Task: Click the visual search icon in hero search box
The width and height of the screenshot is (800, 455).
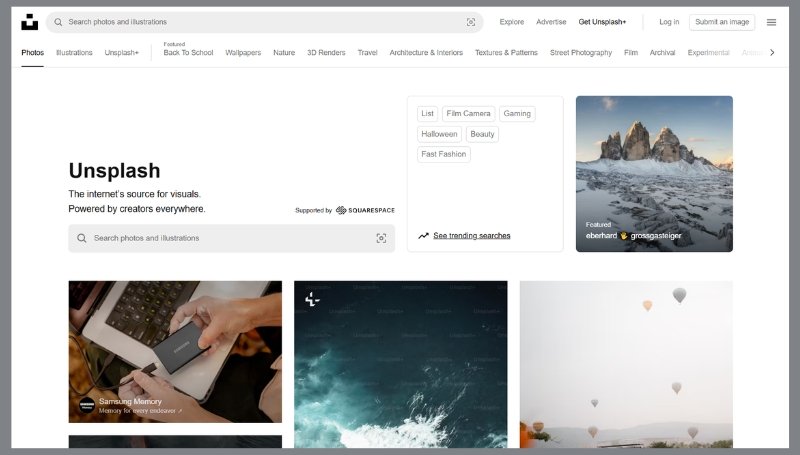Action: click(381, 238)
